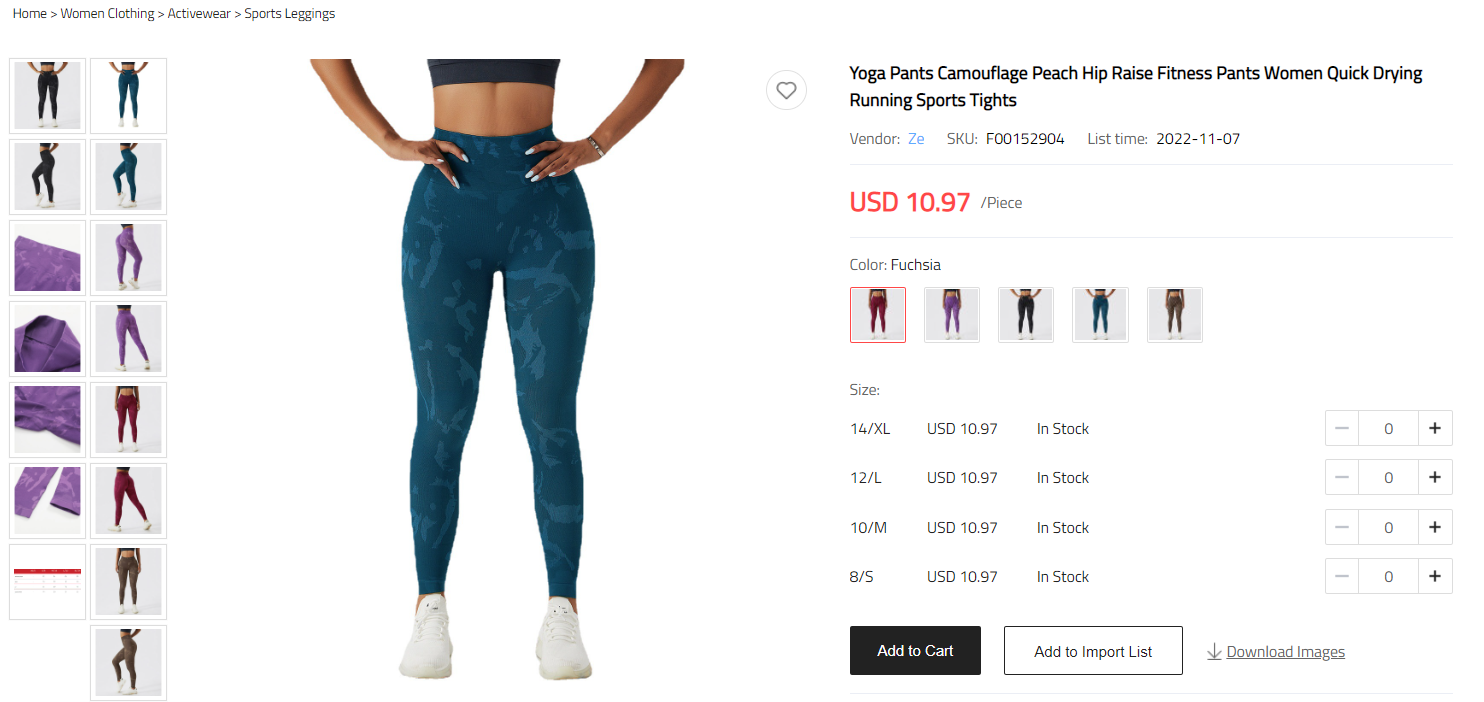Image resolution: width=1484 pixels, height=702 pixels.
Task: Select the fuchsia color swatch
Action: pyautogui.click(x=878, y=315)
